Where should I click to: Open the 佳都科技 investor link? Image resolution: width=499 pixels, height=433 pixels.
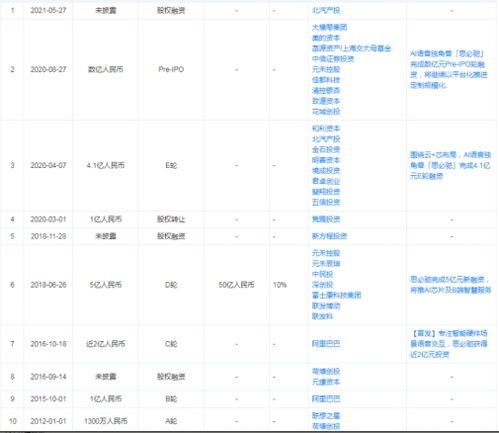click(326, 80)
